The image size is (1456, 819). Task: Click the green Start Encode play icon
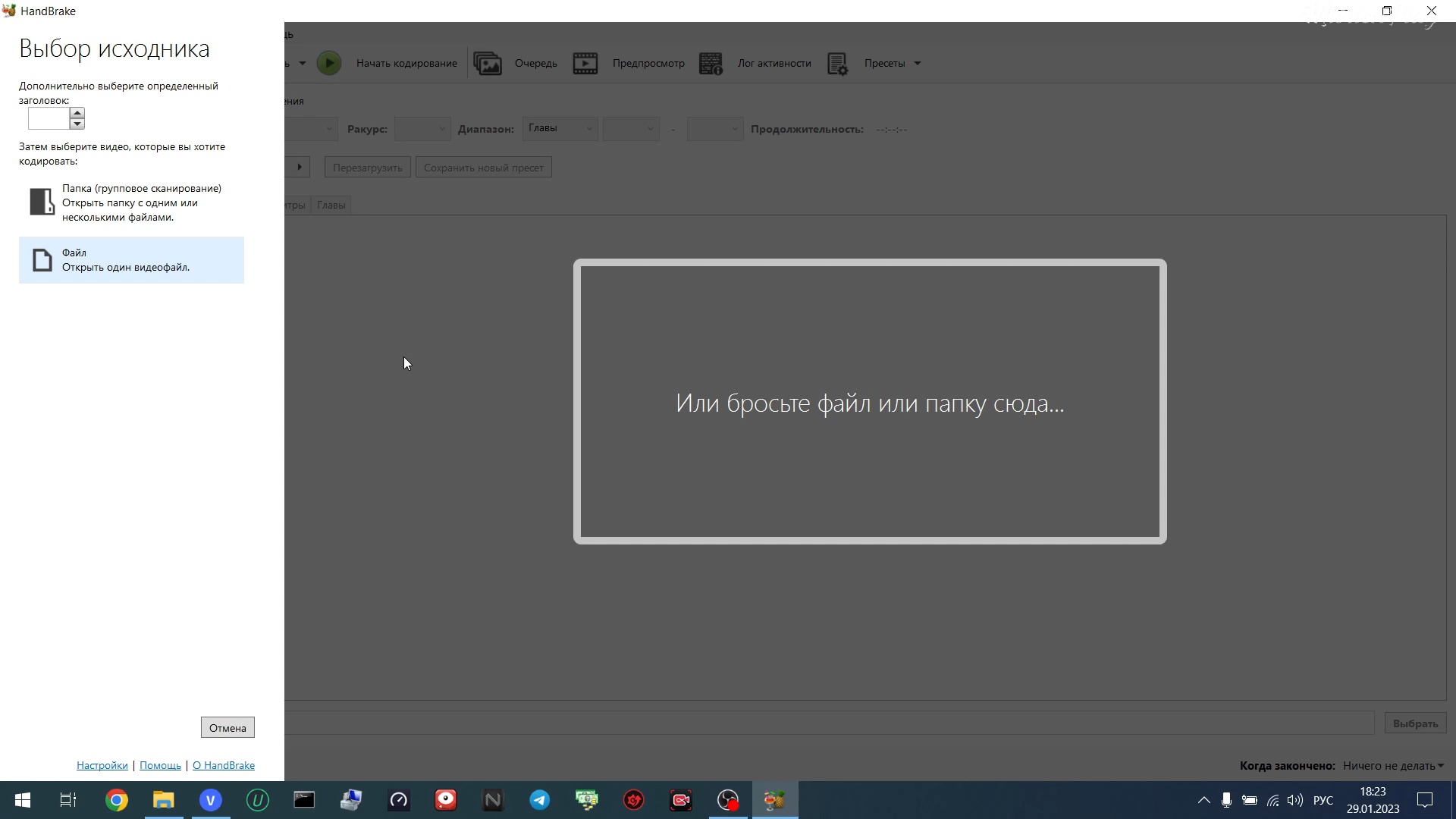pyautogui.click(x=329, y=63)
